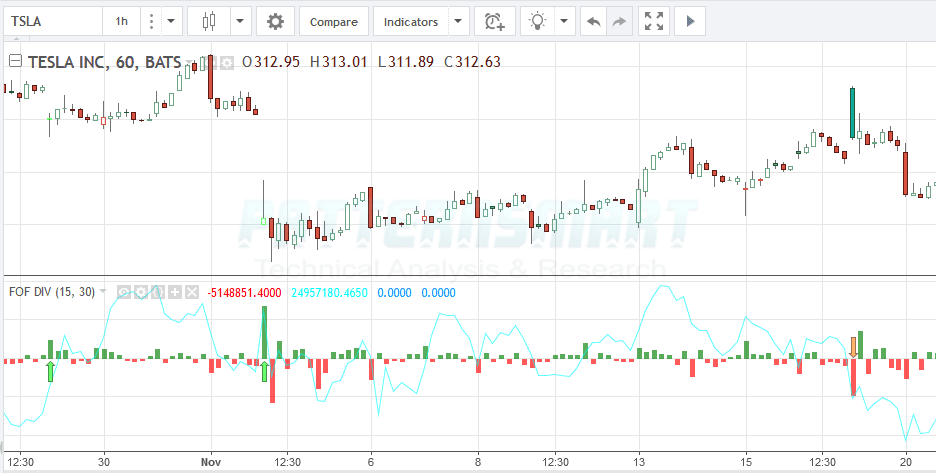Click the red -5148851.4000 indicator value
Screen dimensions: 936x473
[x=244, y=293]
